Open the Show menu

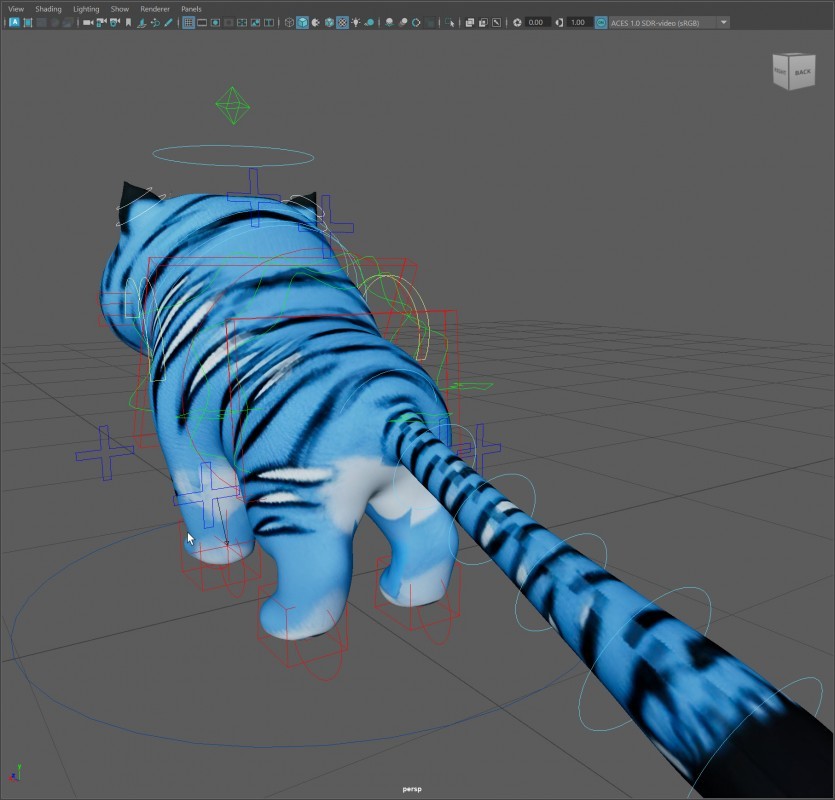(x=120, y=9)
